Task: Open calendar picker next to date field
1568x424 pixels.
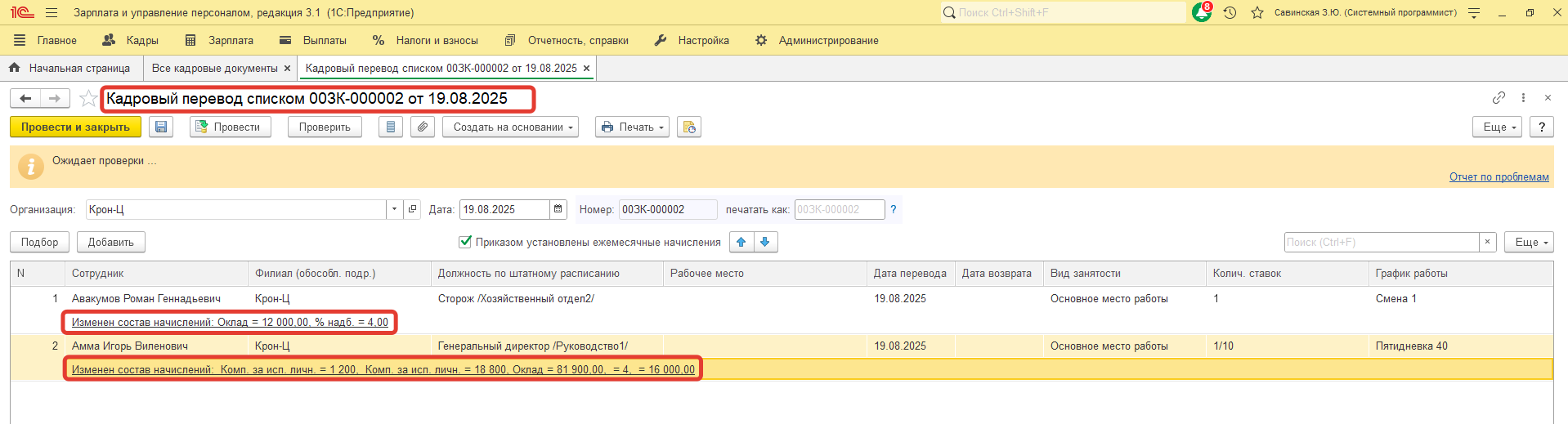Action: tap(558, 210)
